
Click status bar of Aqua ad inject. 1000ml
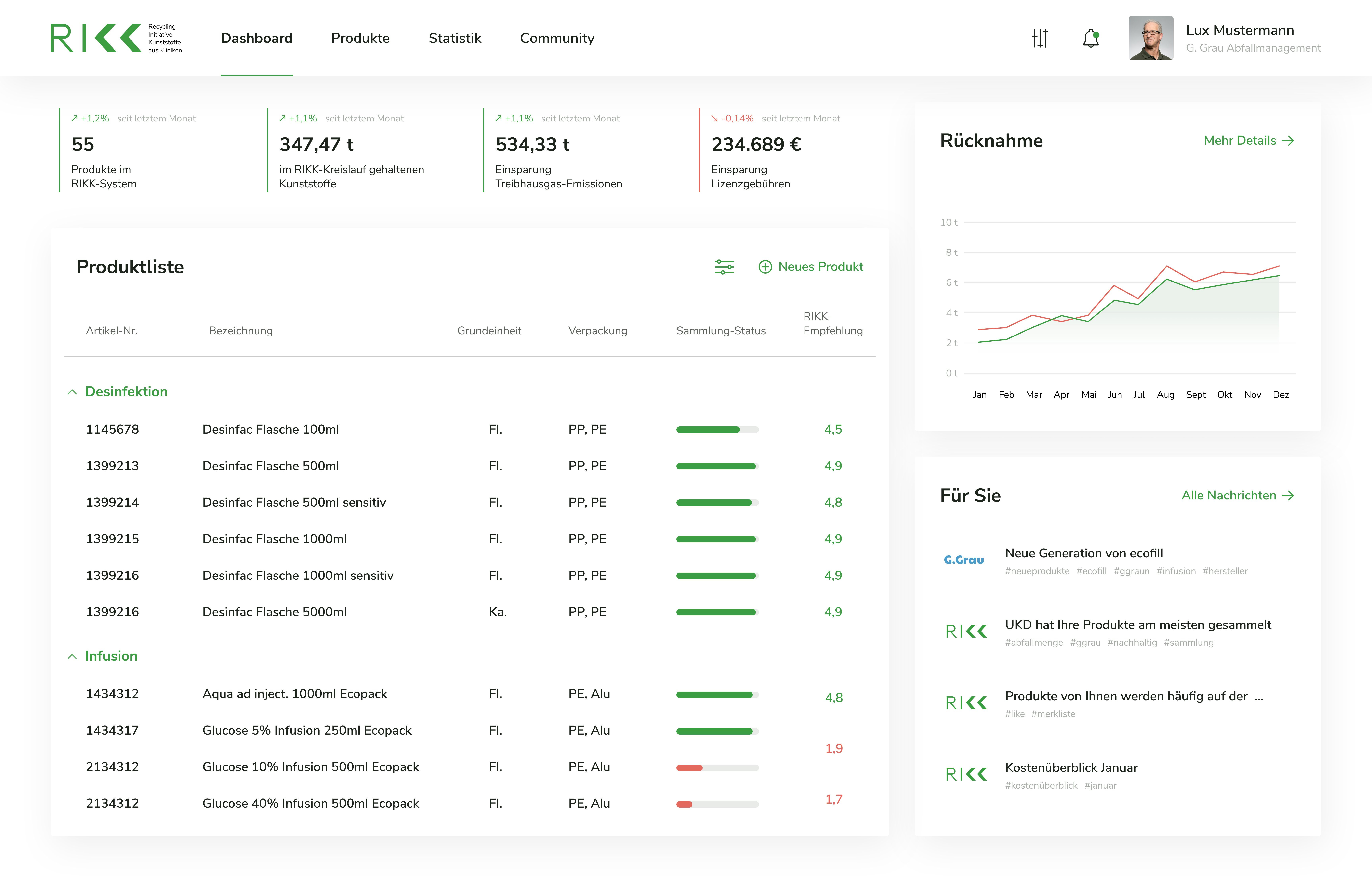[717, 695]
